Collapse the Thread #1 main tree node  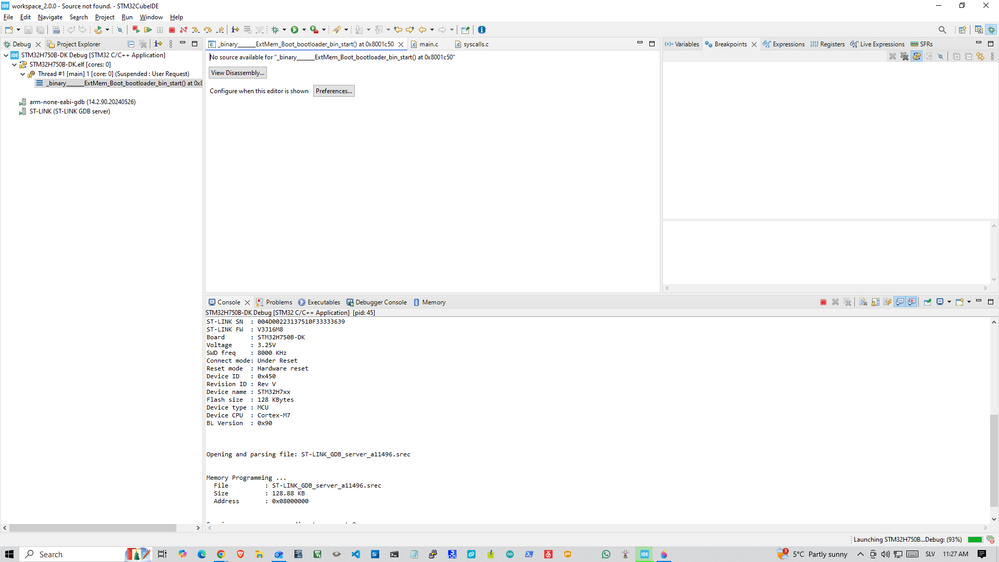22,74
